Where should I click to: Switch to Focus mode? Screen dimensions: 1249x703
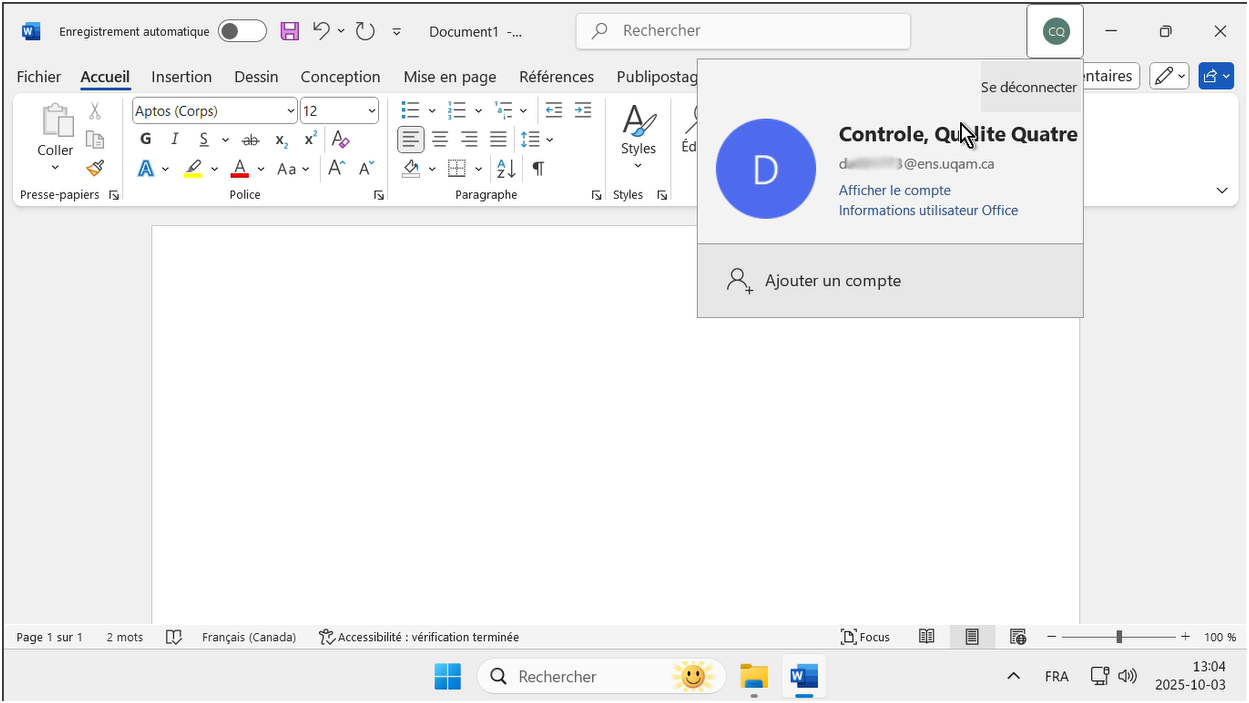click(865, 637)
